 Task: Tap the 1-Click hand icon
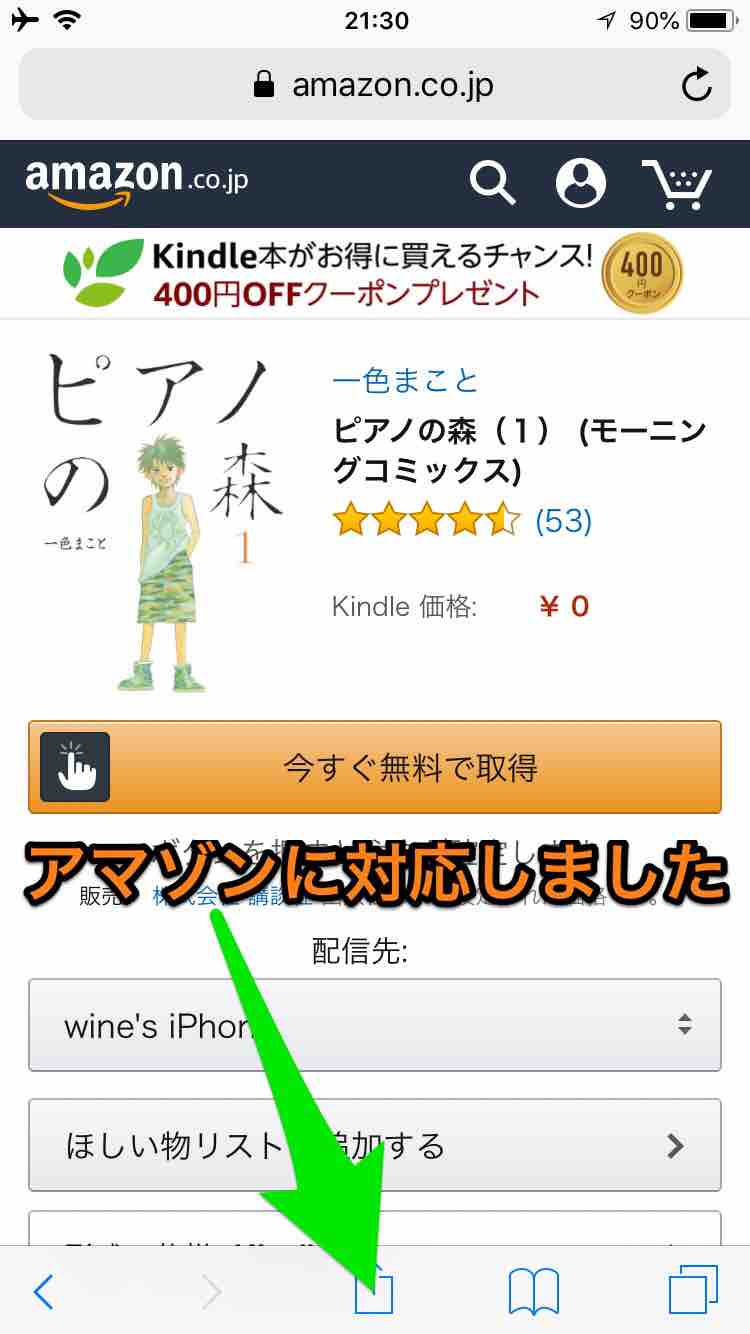[x=75, y=767]
